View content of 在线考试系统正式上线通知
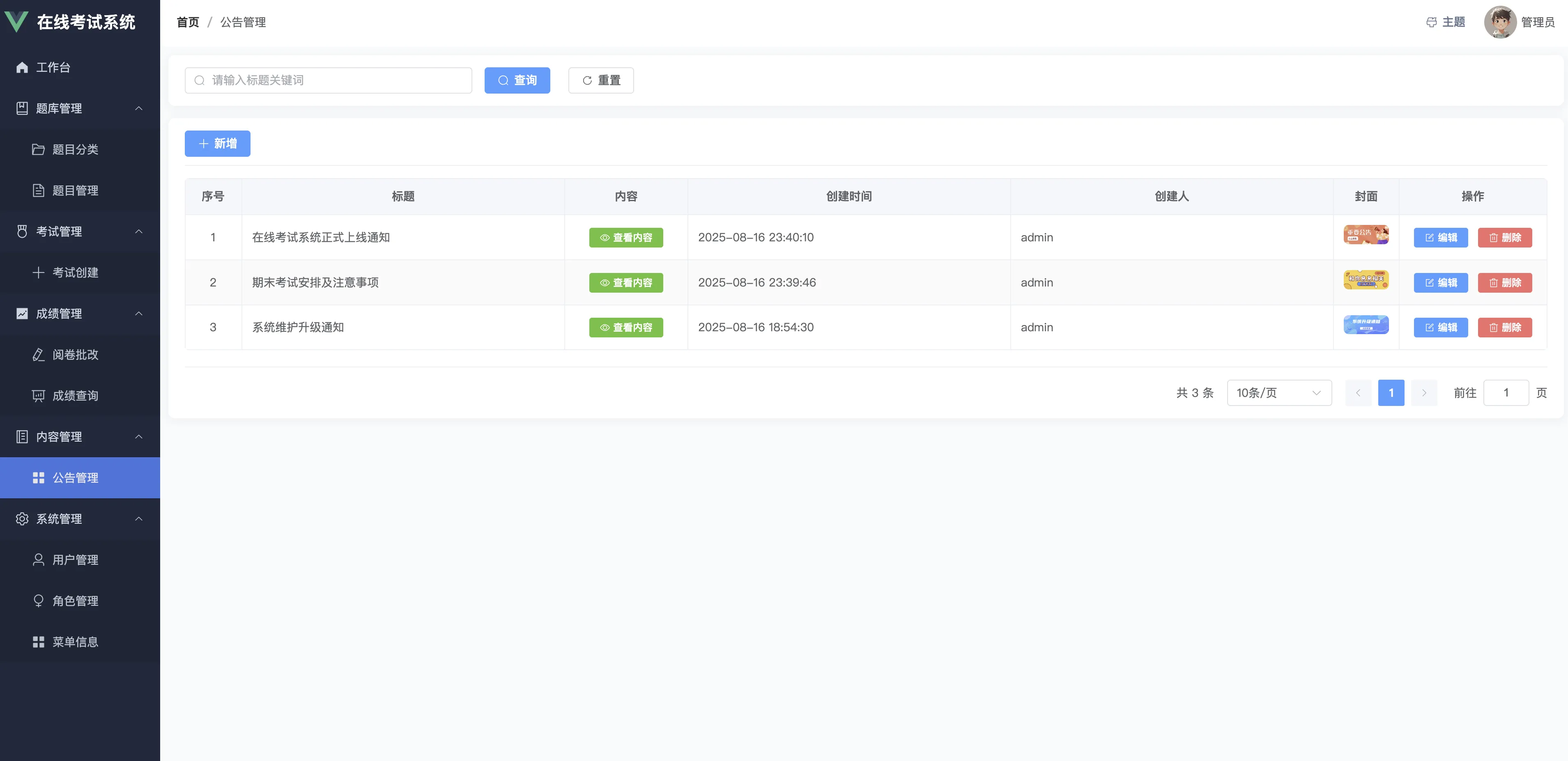The width and height of the screenshot is (1568, 761). point(626,238)
